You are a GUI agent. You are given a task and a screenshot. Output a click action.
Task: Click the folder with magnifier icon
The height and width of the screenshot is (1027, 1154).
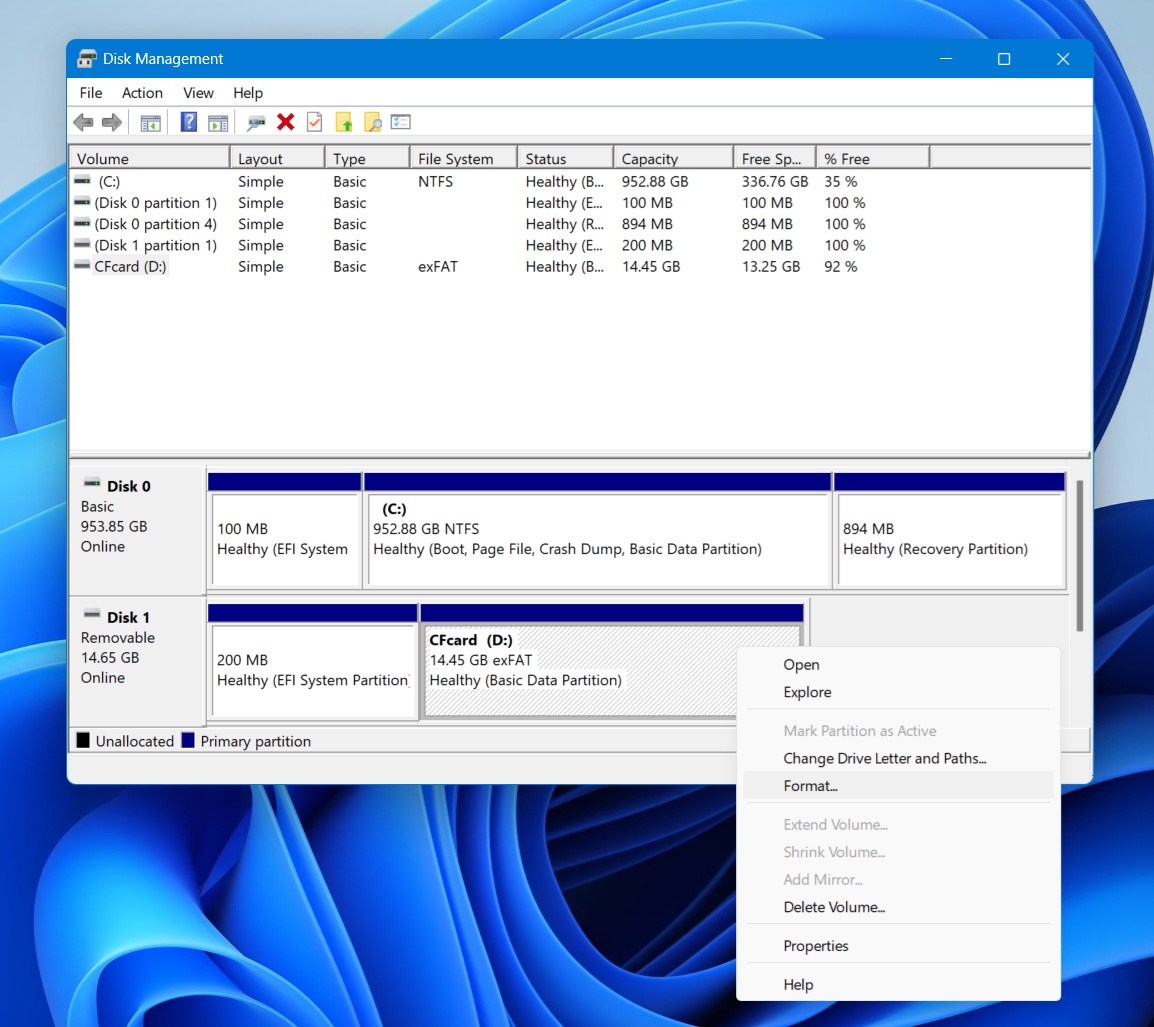(x=373, y=122)
